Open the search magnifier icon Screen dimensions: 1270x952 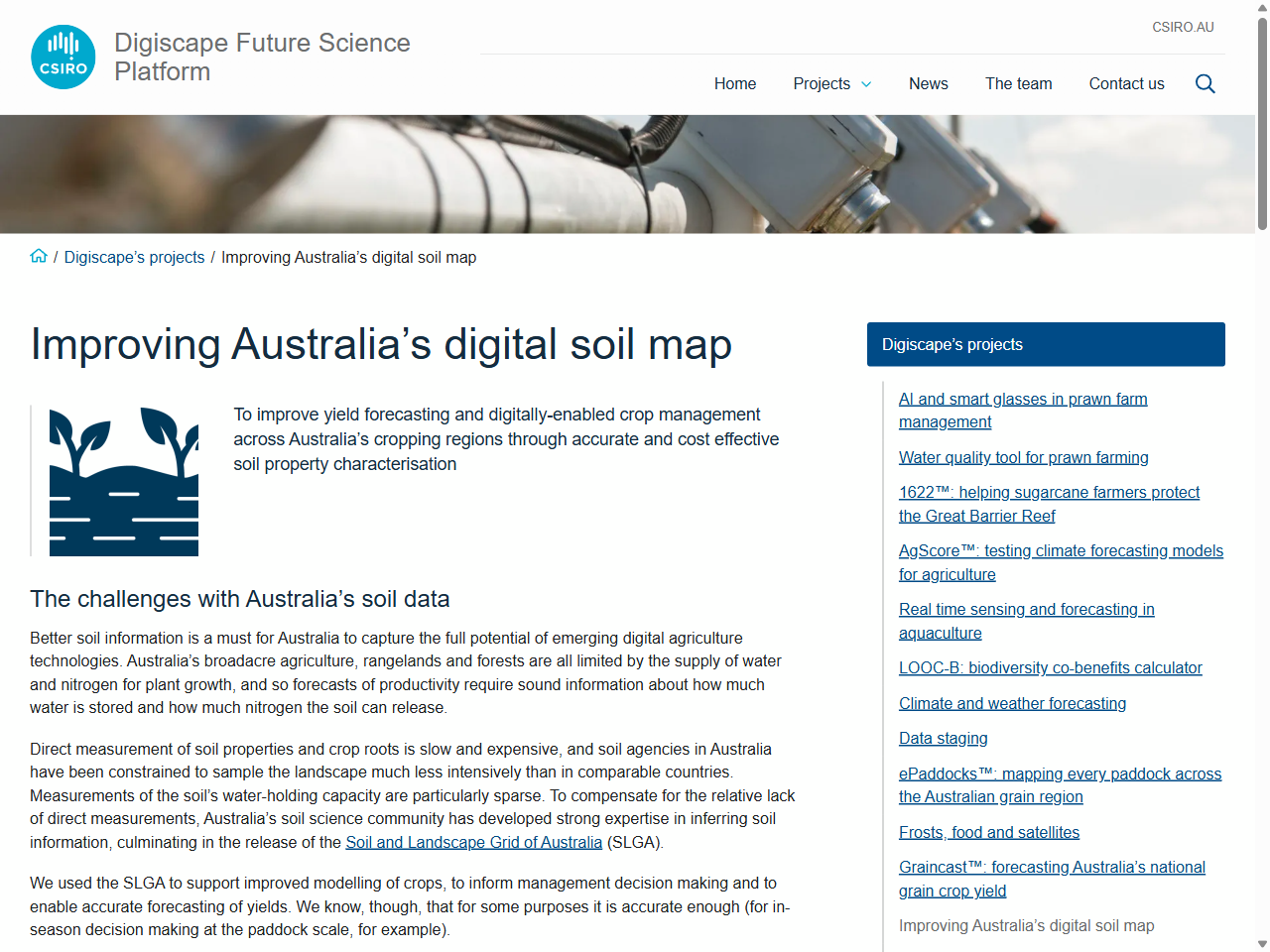(x=1205, y=84)
